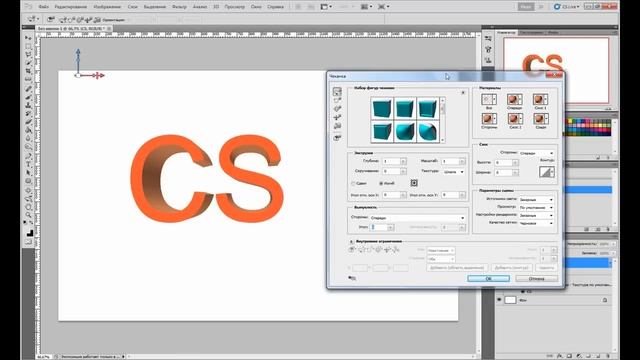The width and height of the screenshot is (640, 360).
Task: Open the Mesh Quality dropdown
Action: (x=536, y=223)
